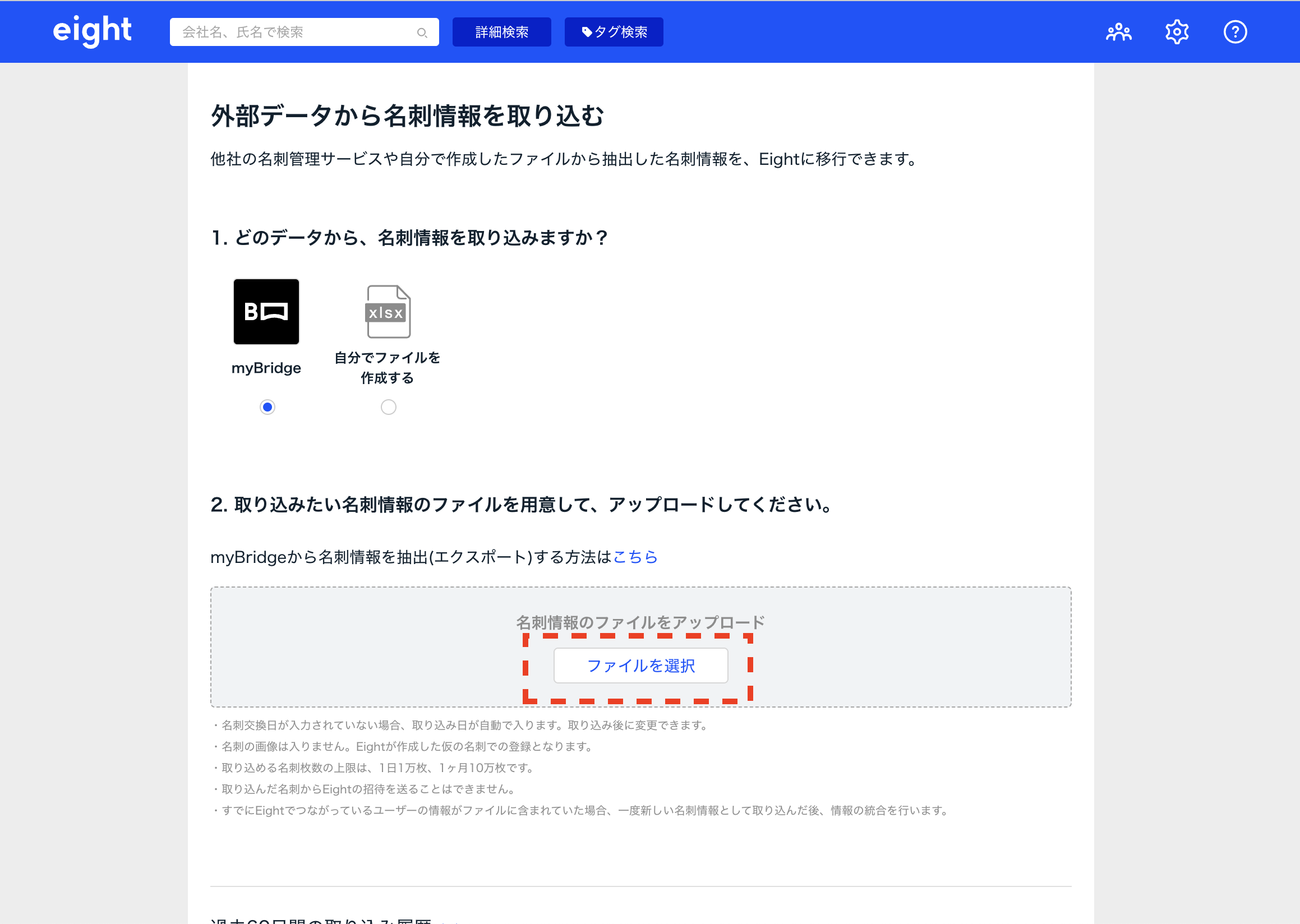Click the 外部データから名刺情報を取り込む heading
The height and width of the screenshot is (924, 1300).
[x=407, y=115]
